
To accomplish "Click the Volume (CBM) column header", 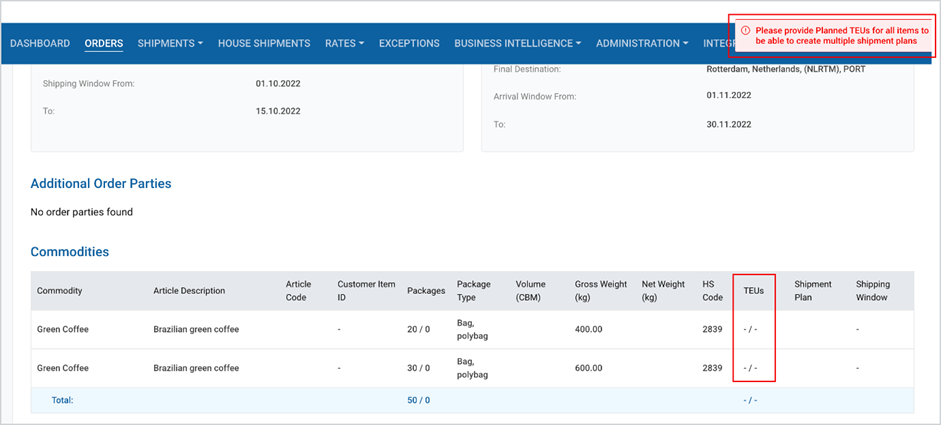I will (x=531, y=291).
